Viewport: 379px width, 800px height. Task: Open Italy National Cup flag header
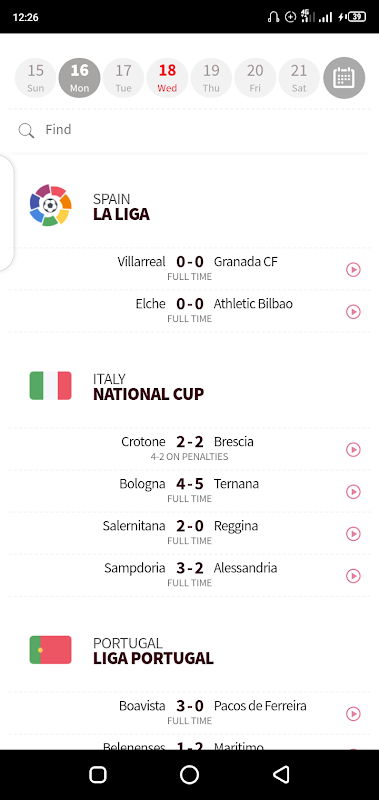pyautogui.click(x=50, y=385)
